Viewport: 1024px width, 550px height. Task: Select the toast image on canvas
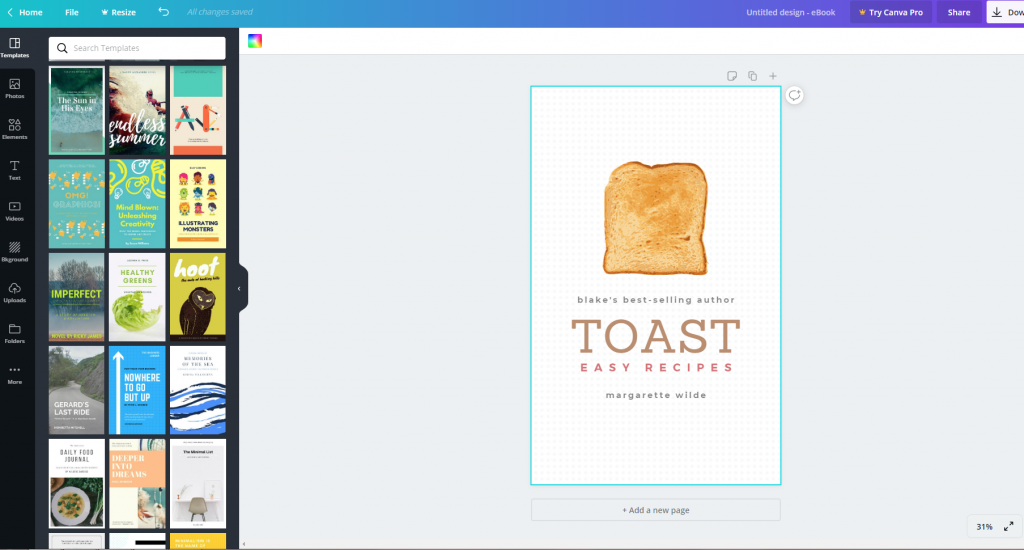pos(655,218)
